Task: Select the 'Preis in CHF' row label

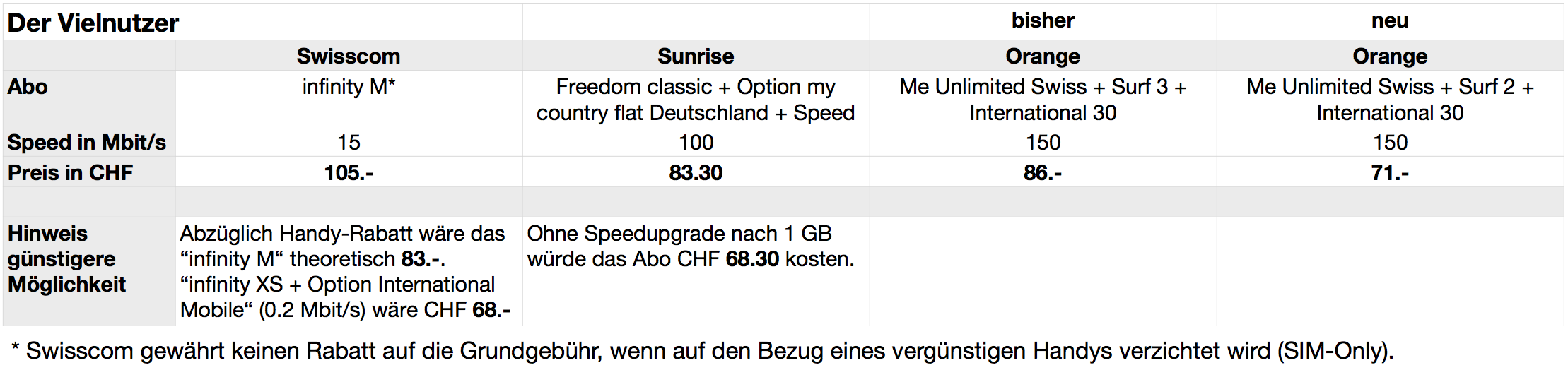Action: click(71, 172)
